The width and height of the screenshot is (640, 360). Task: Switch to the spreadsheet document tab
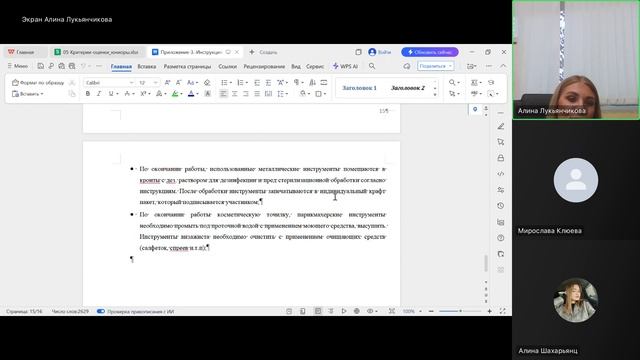click(97, 52)
